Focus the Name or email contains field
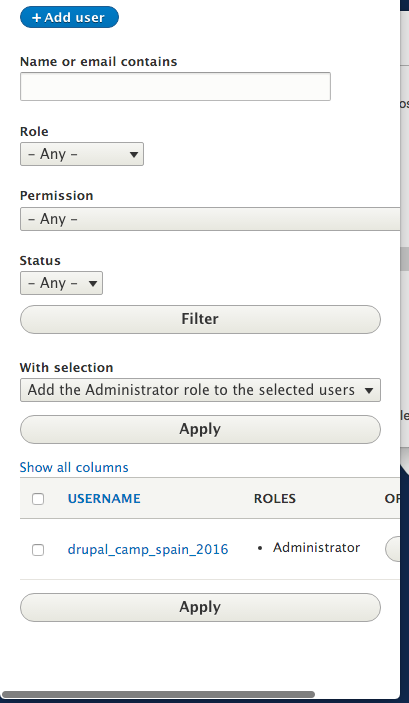409x703 pixels. (175, 87)
